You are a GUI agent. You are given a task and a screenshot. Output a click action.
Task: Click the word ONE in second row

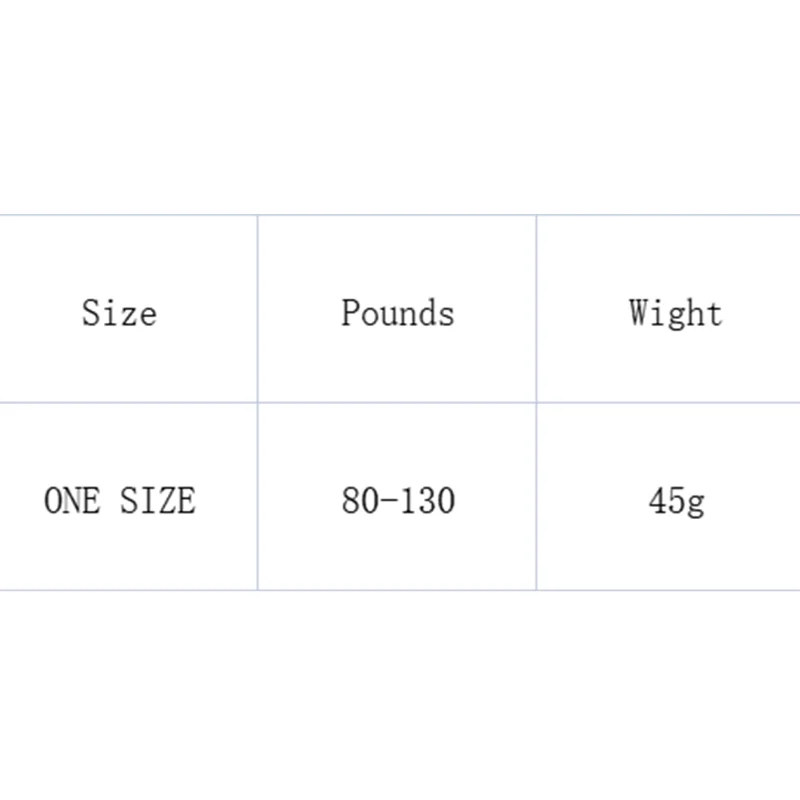(x=73, y=500)
